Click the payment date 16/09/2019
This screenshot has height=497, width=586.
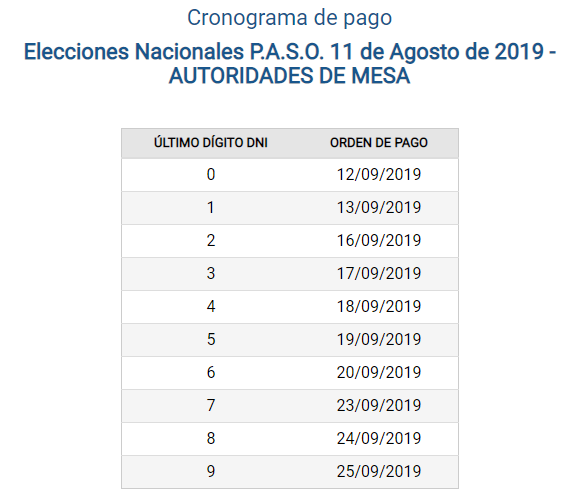(x=379, y=240)
